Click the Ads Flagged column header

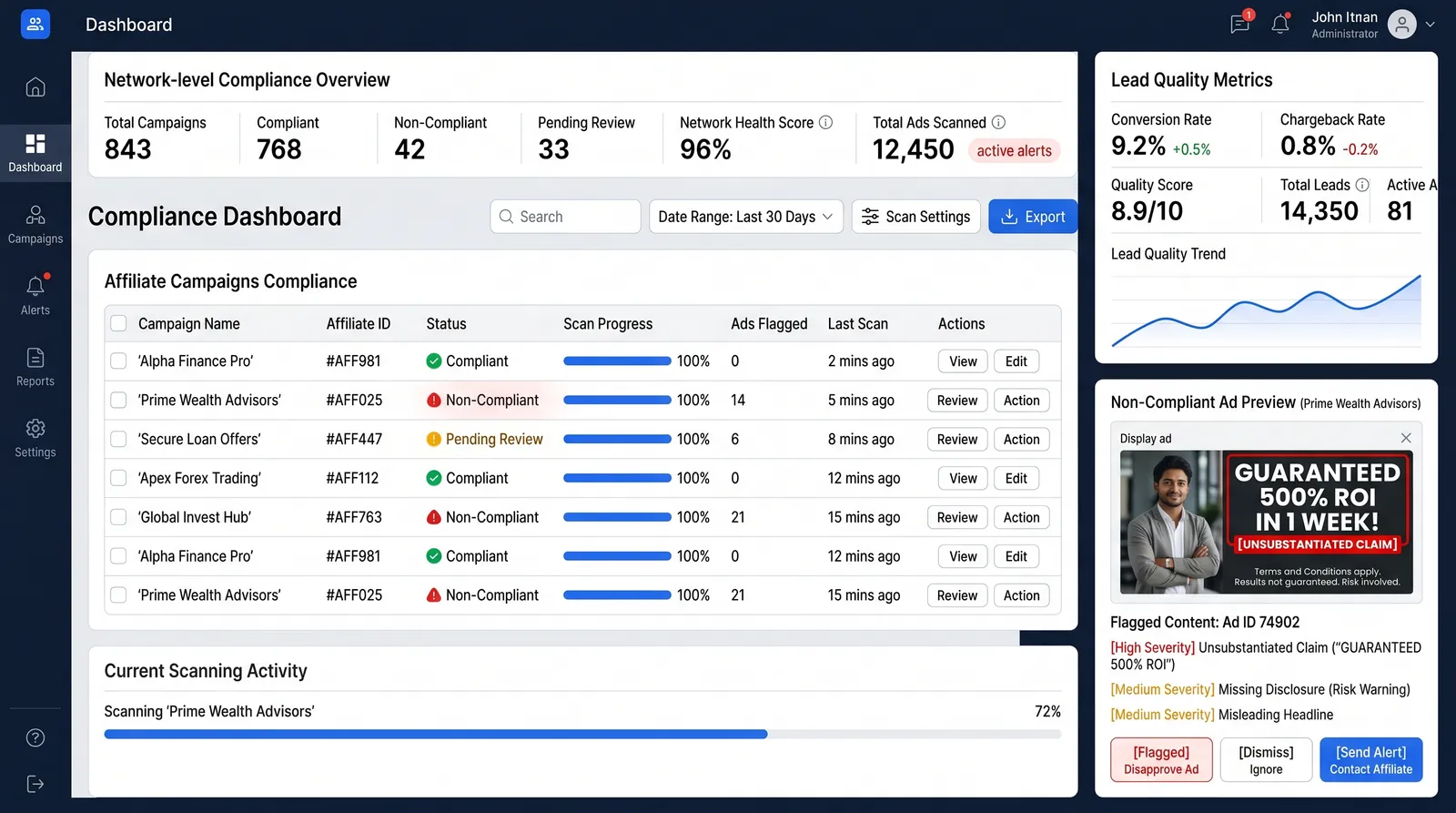tap(769, 323)
